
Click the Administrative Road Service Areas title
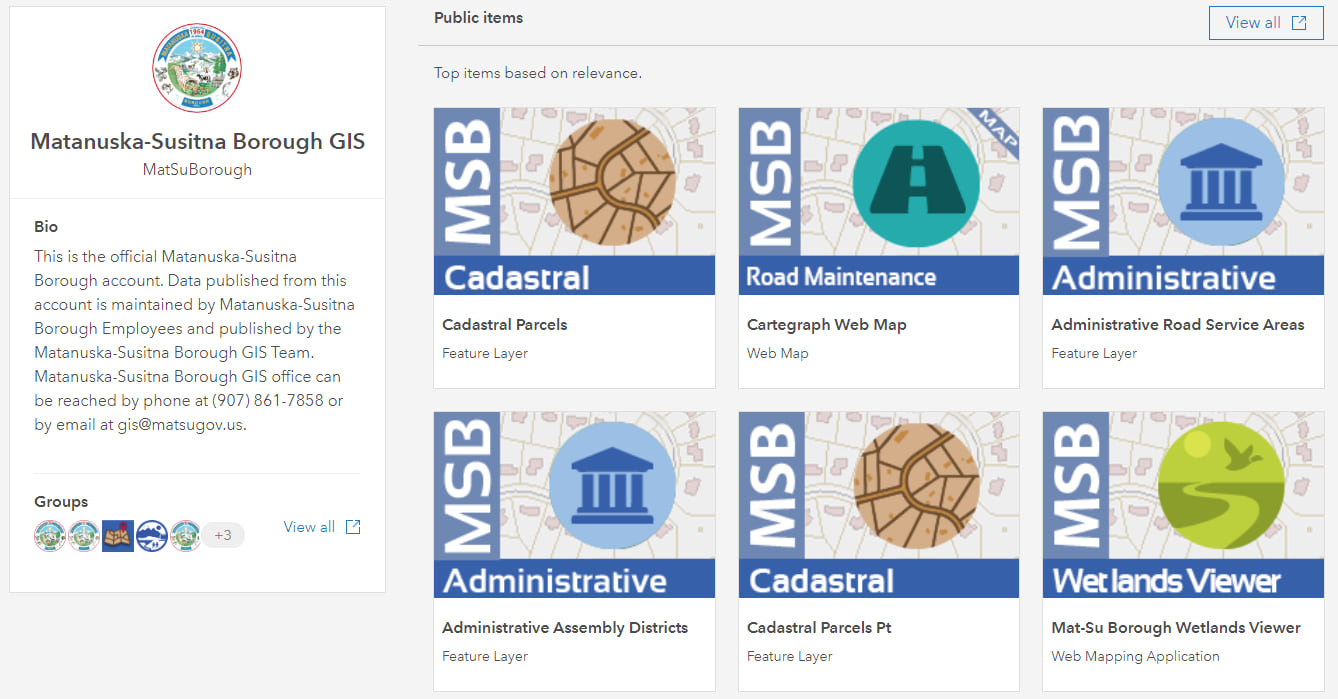click(1178, 325)
